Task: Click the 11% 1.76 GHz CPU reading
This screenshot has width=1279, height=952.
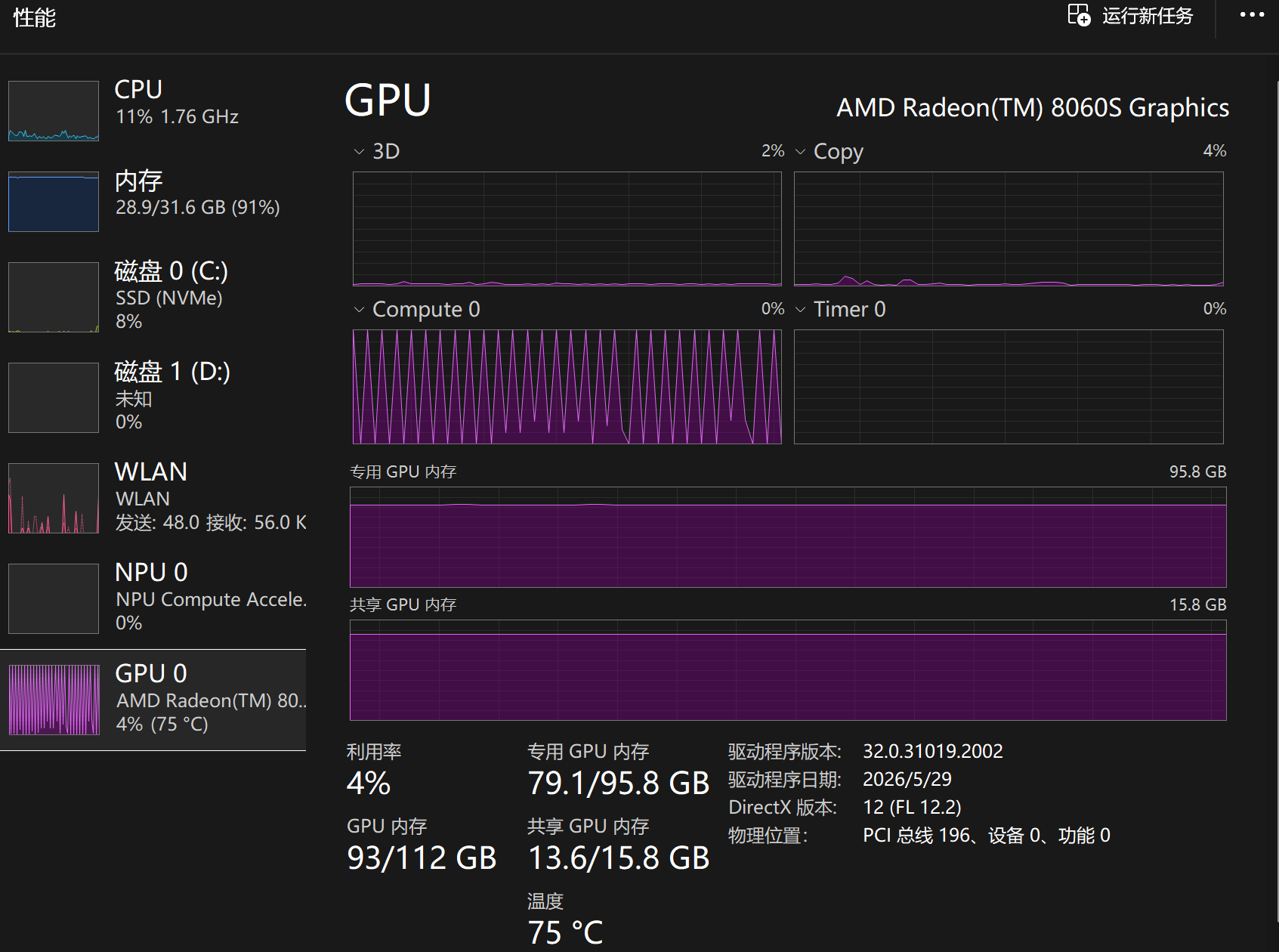Action: point(178,116)
